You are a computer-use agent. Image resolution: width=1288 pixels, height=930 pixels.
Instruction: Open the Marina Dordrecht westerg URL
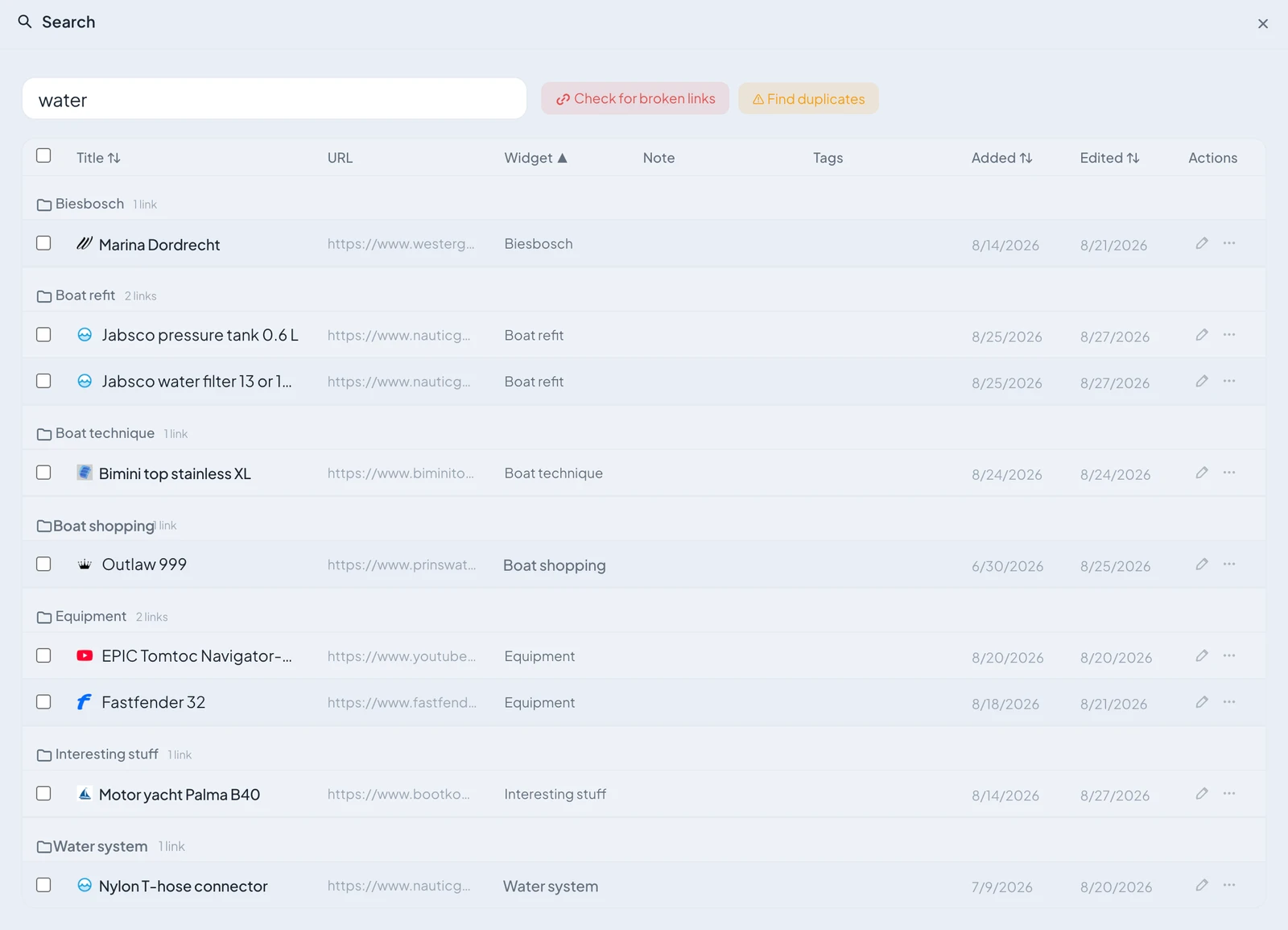pos(401,244)
